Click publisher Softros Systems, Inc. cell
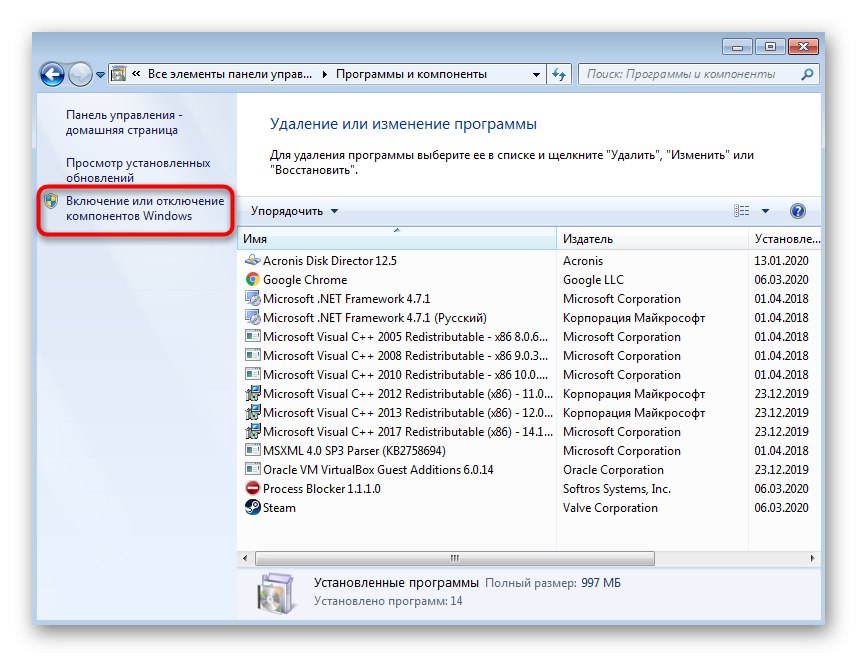The image size is (857, 657). pyautogui.click(x=617, y=489)
